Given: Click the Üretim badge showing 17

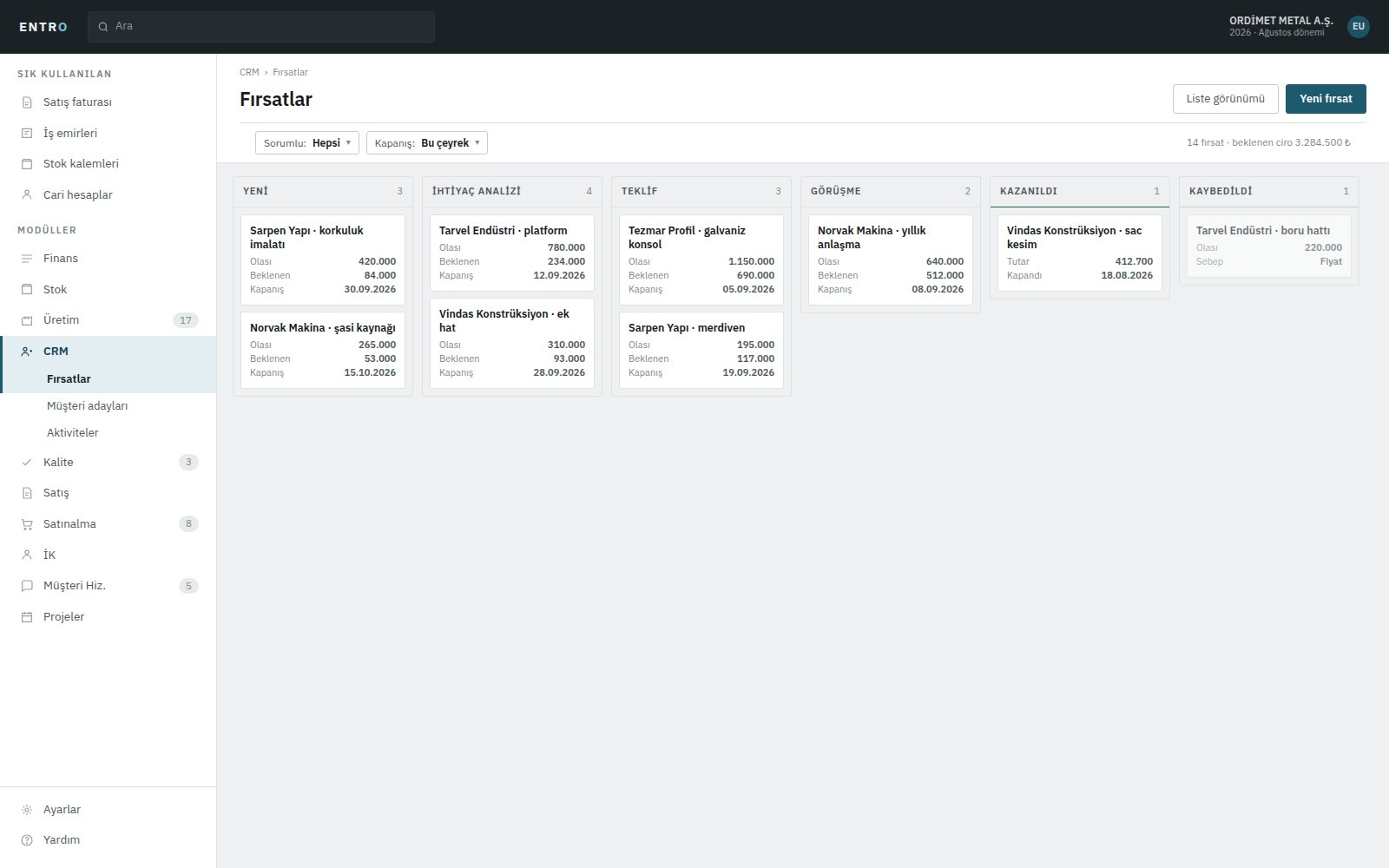Looking at the screenshot, I should click(x=186, y=320).
